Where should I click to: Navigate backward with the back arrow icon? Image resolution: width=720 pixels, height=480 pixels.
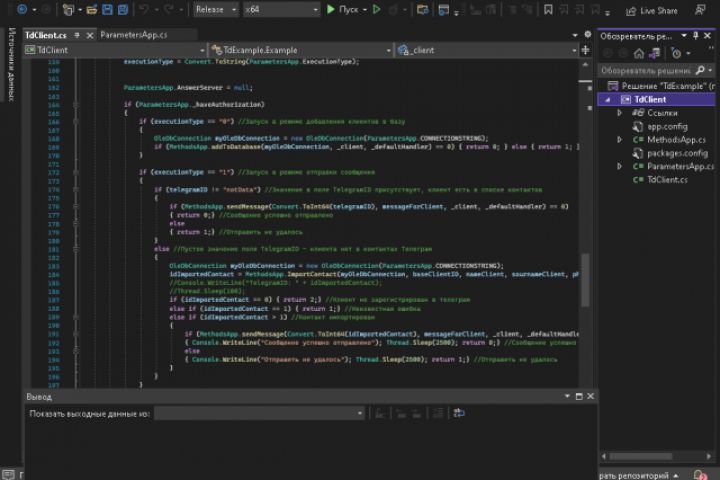(x=22, y=10)
